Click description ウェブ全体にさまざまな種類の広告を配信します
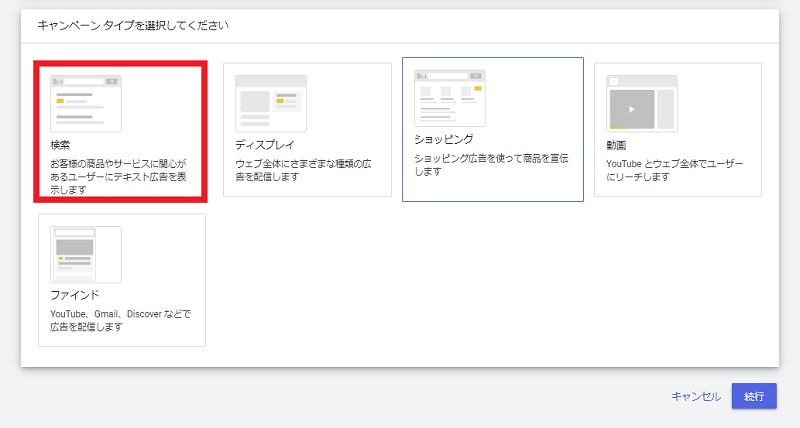This screenshot has width=800, height=428. click(303, 170)
